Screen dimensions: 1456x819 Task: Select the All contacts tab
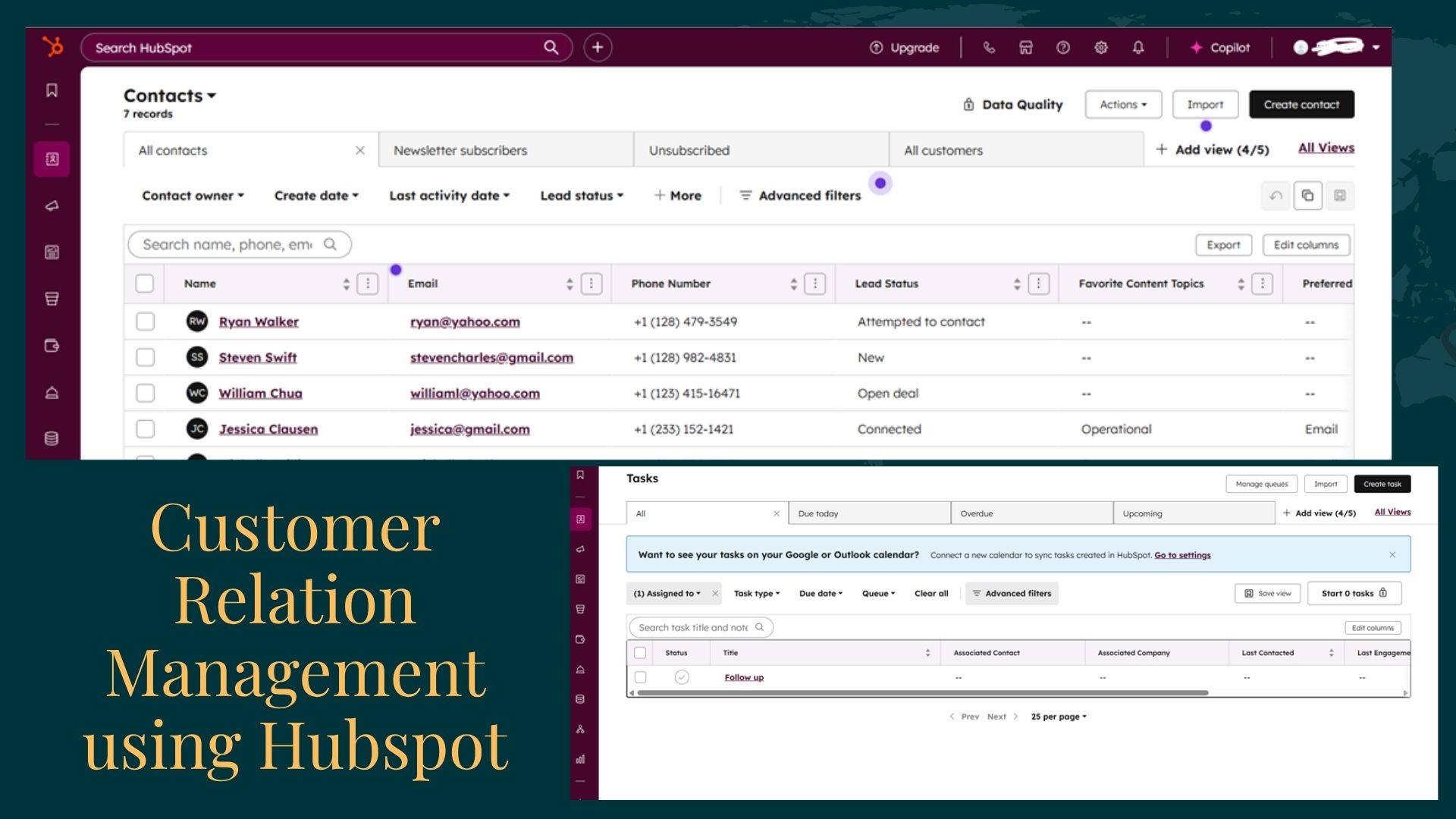click(250, 150)
